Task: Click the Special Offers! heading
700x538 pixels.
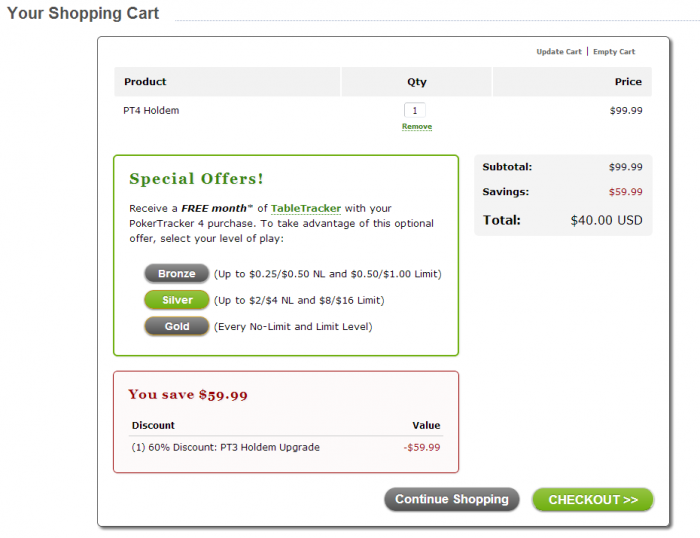Action: pos(196,179)
